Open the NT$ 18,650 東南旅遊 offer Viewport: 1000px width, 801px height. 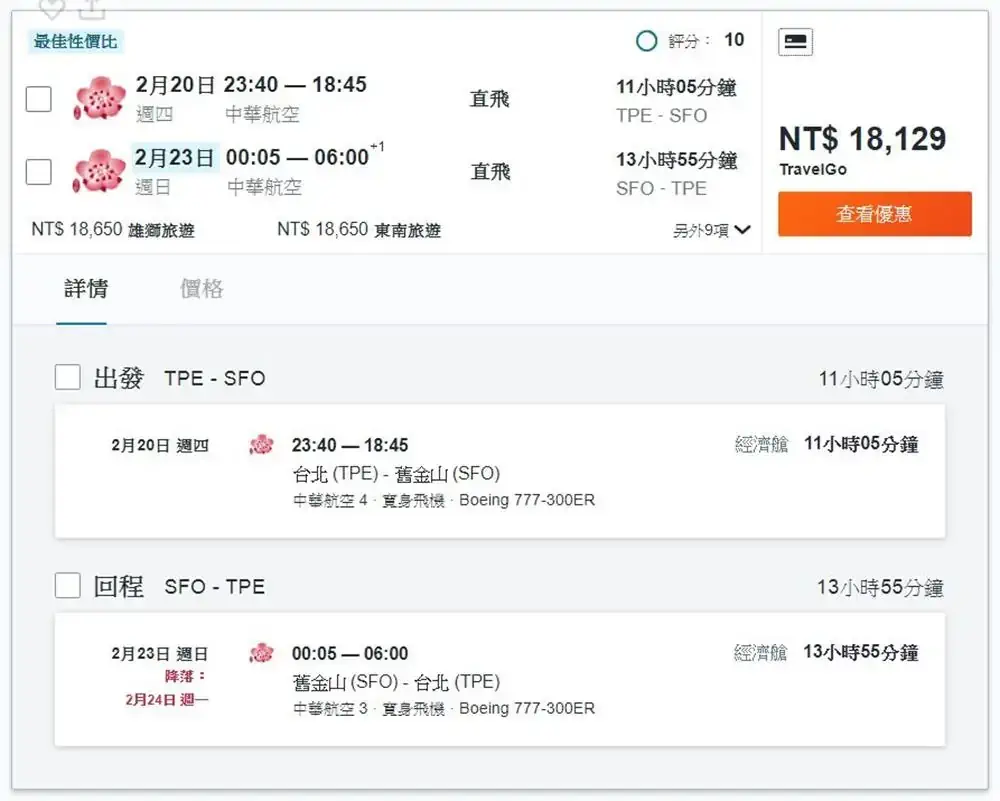tap(359, 230)
